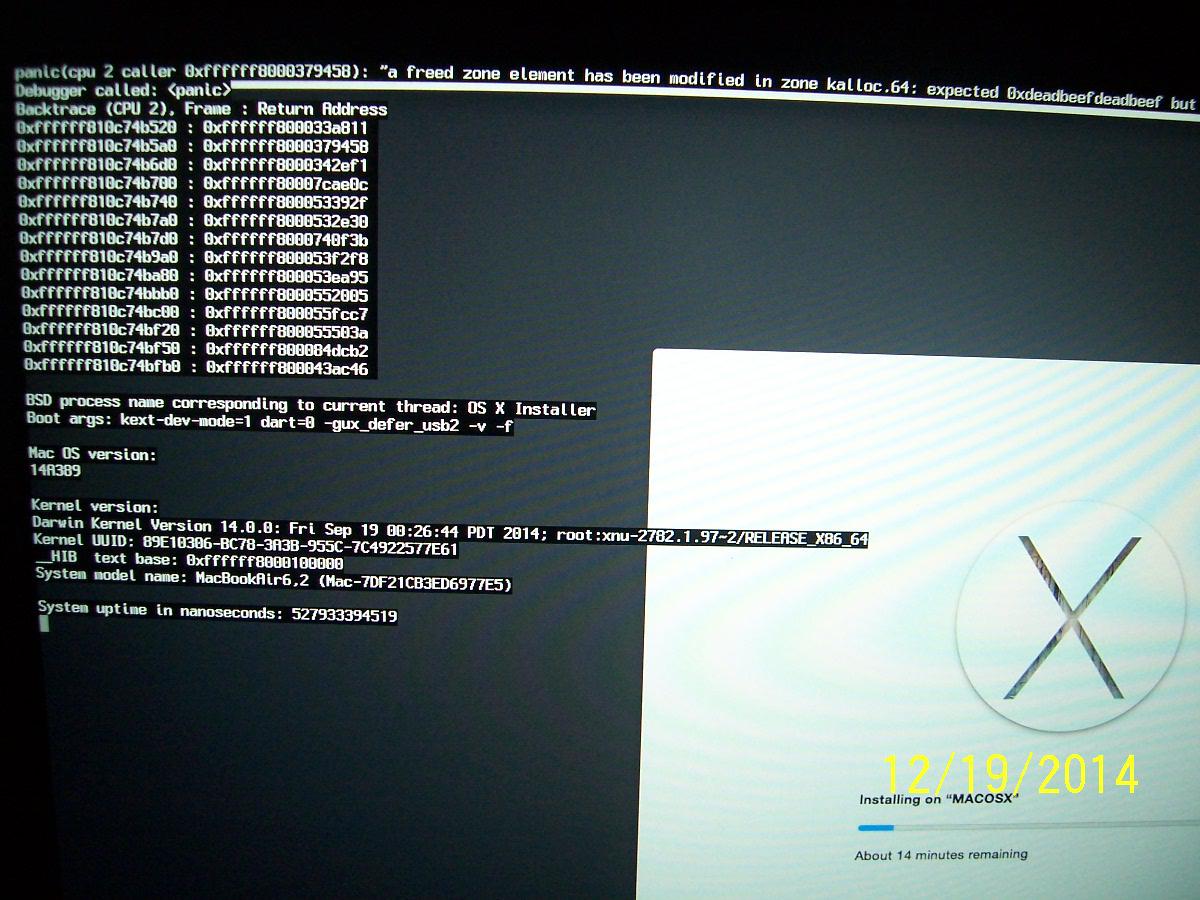1200x900 pixels.
Task: Click the BSD process name line
Action: pos(311,406)
